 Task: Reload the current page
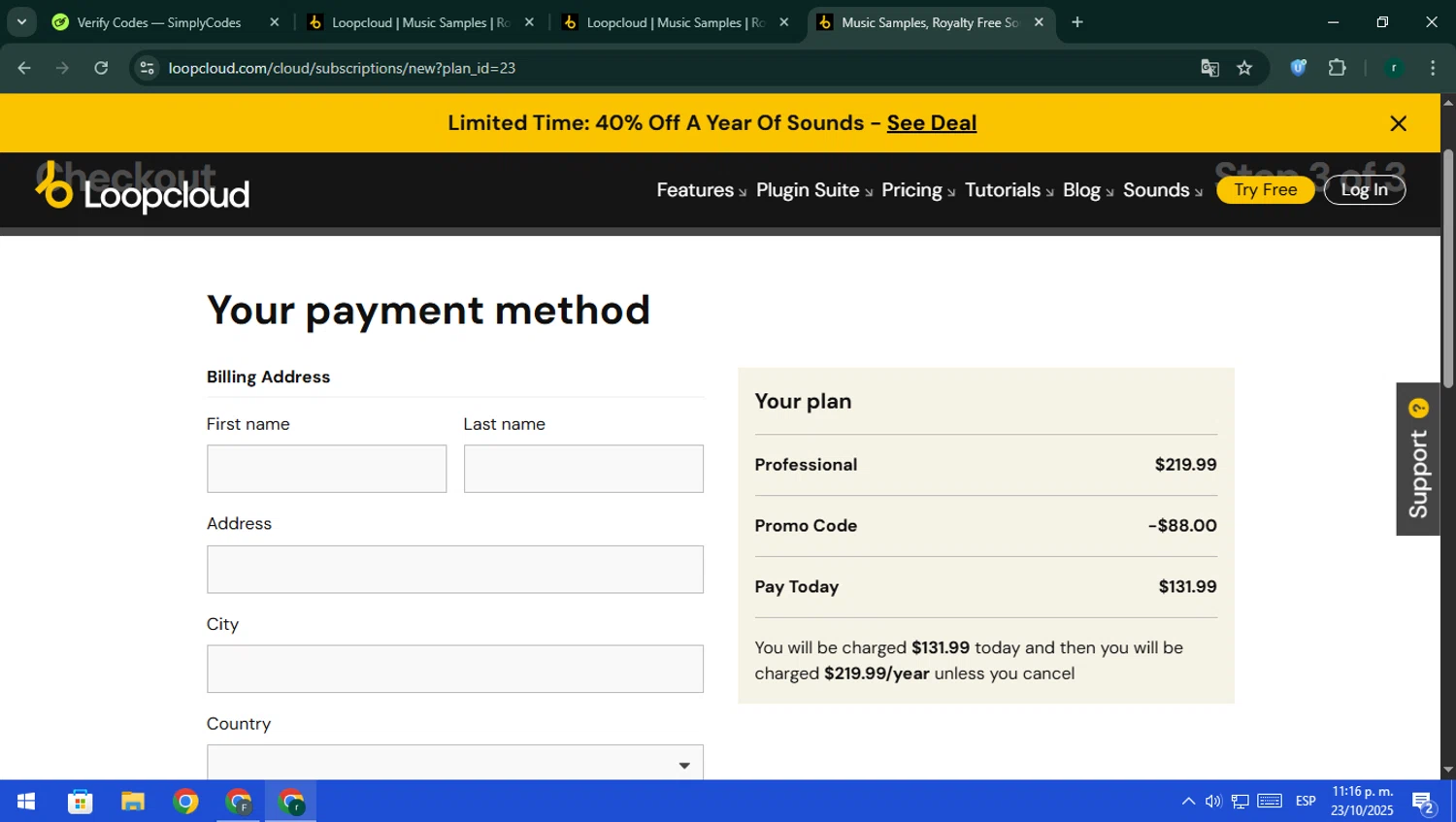point(101,68)
